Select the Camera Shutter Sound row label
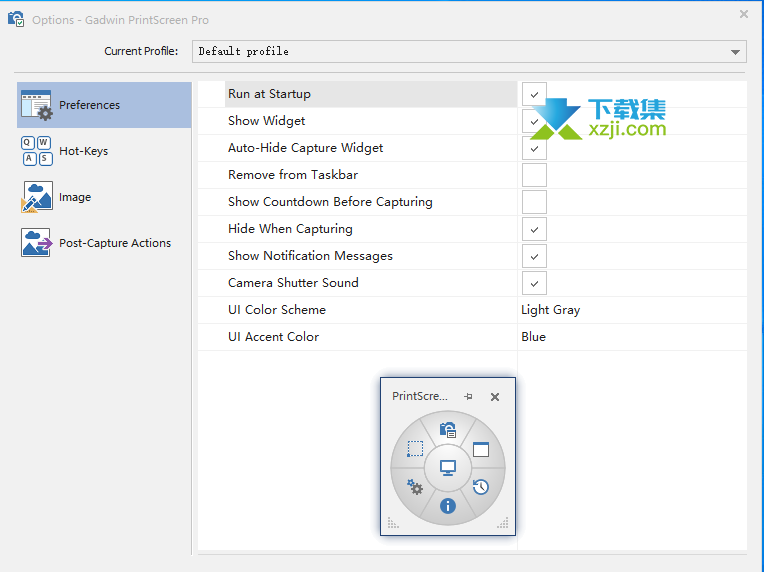This screenshot has width=764, height=572. click(293, 283)
